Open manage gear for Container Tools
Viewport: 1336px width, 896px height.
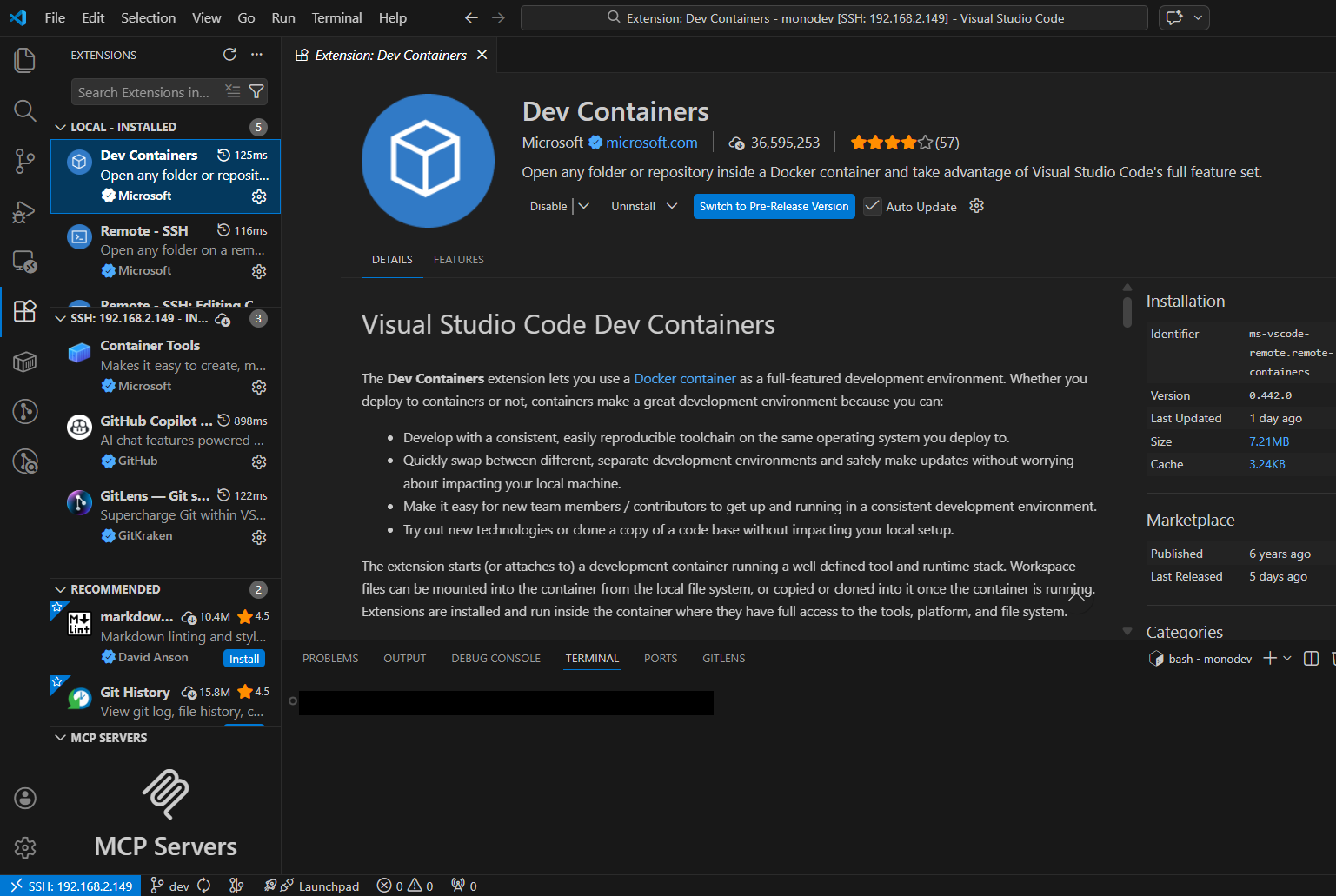coord(259,387)
